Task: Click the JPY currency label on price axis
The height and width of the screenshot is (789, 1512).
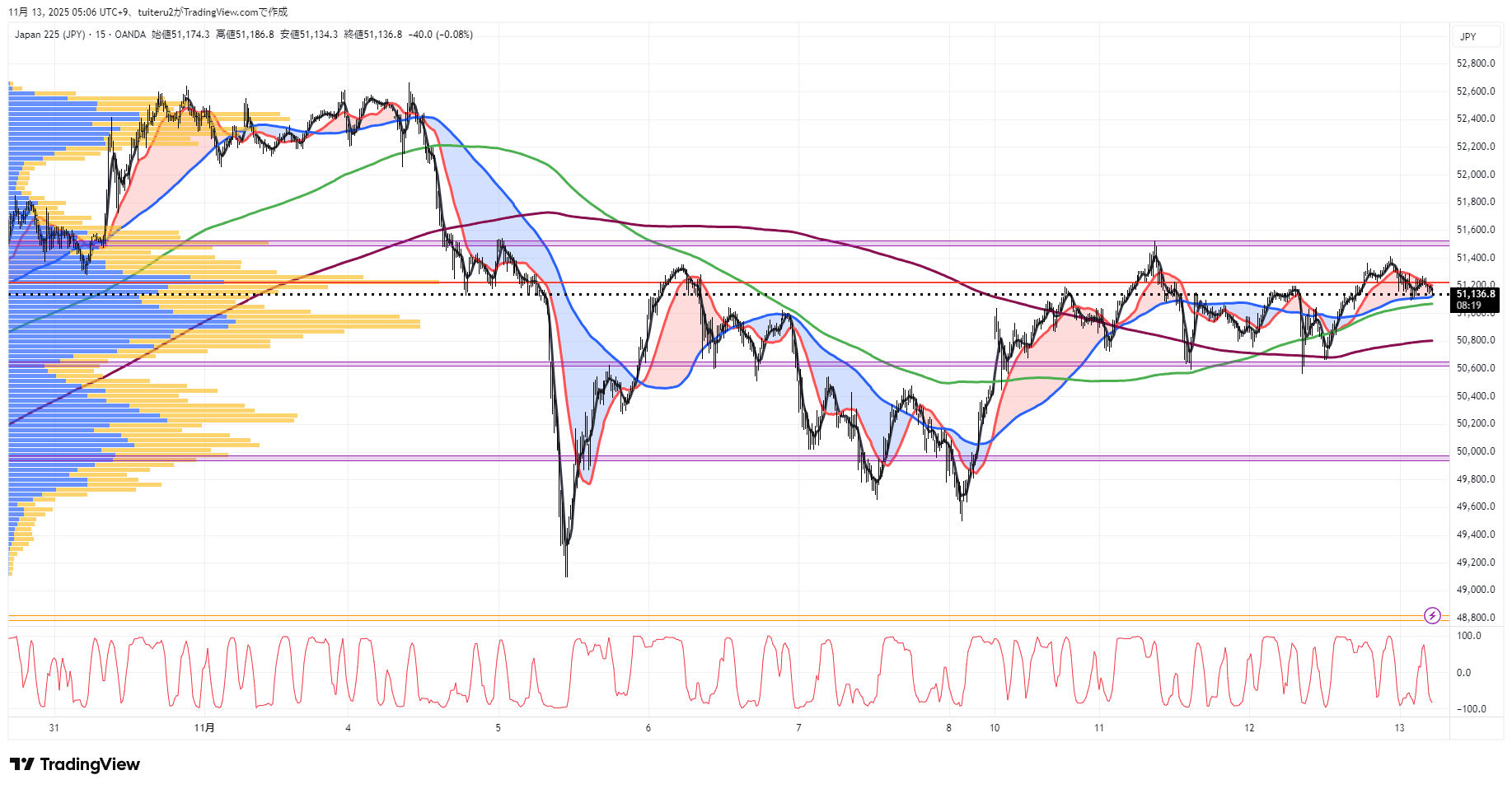Action: click(x=1468, y=37)
